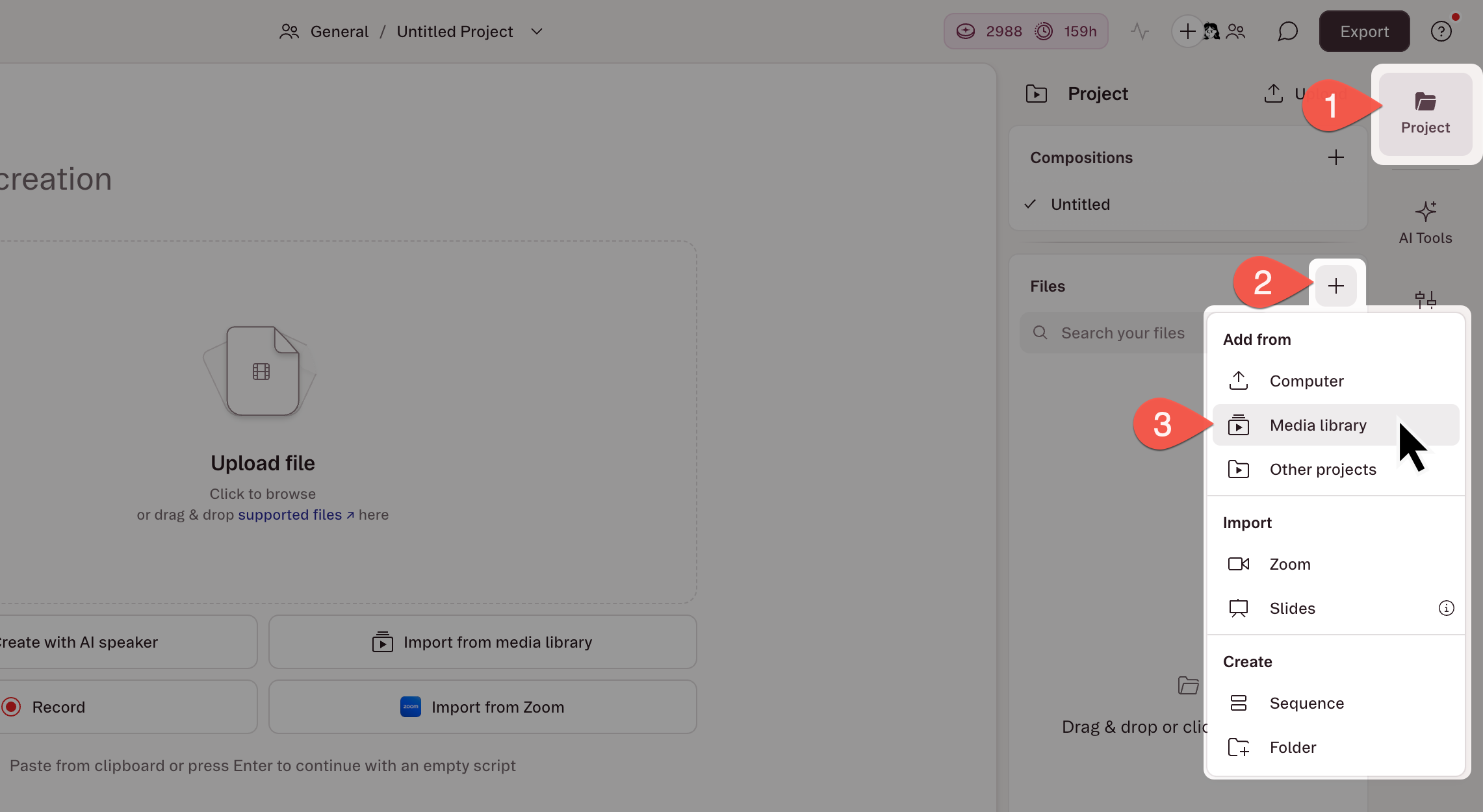This screenshot has height=812, width=1483.
Task: Open the help question mark icon
Action: point(1441,31)
